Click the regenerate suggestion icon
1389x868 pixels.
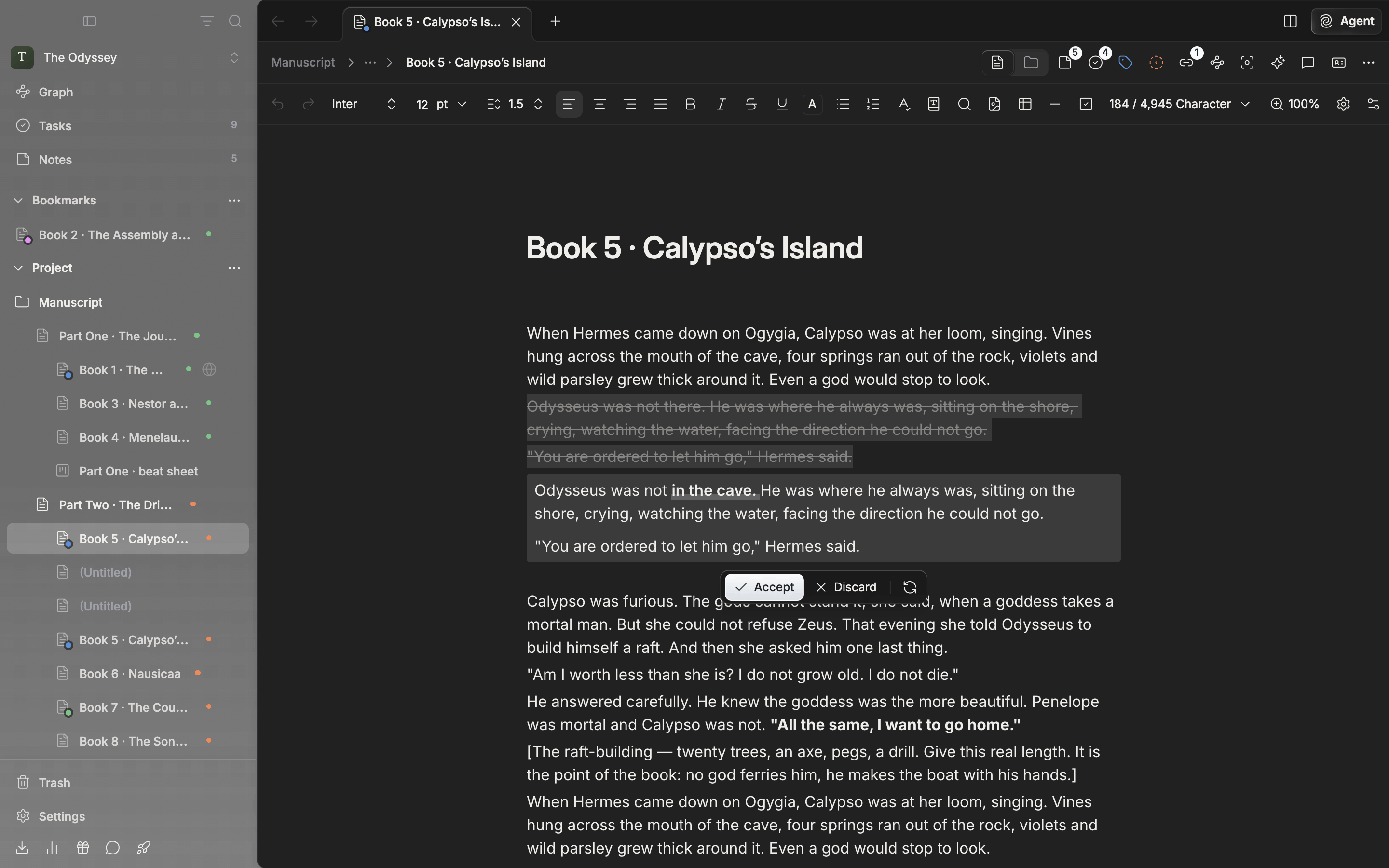pos(910,587)
